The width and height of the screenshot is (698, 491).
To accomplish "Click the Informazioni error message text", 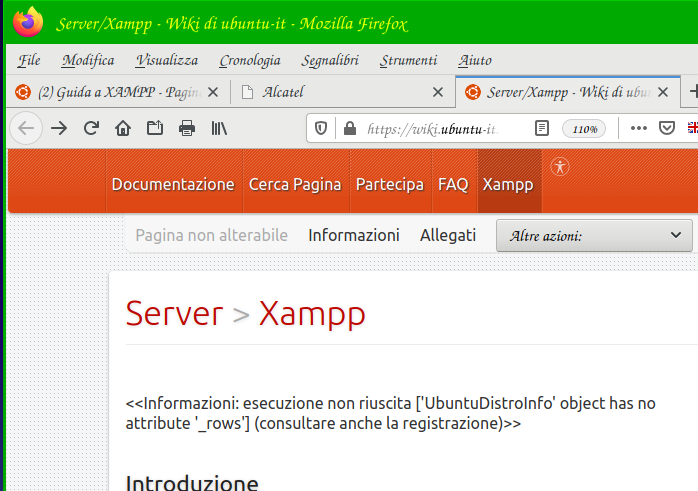I will point(390,413).
